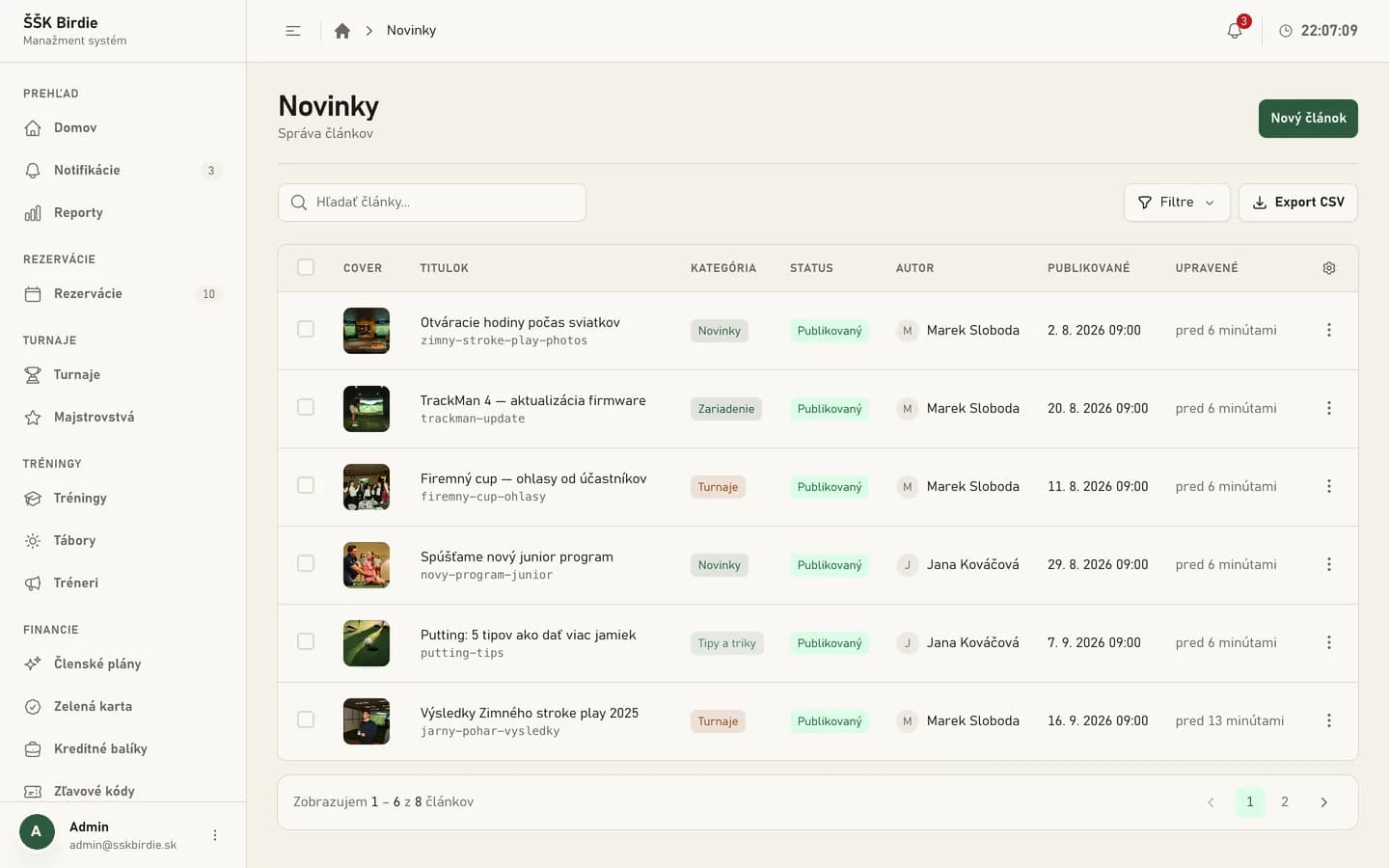Open row actions for Firemný cup article
Image resolution: width=1389 pixels, height=868 pixels.
(1329, 486)
